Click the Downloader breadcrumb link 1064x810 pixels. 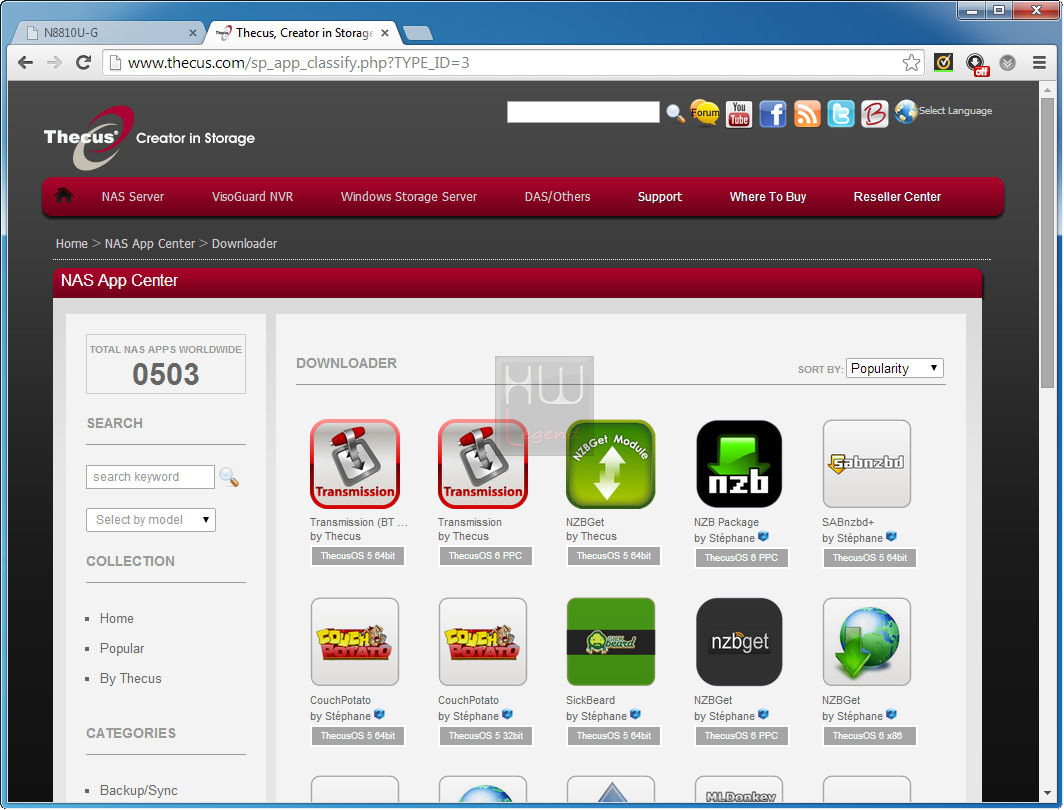(x=244, y=244)
